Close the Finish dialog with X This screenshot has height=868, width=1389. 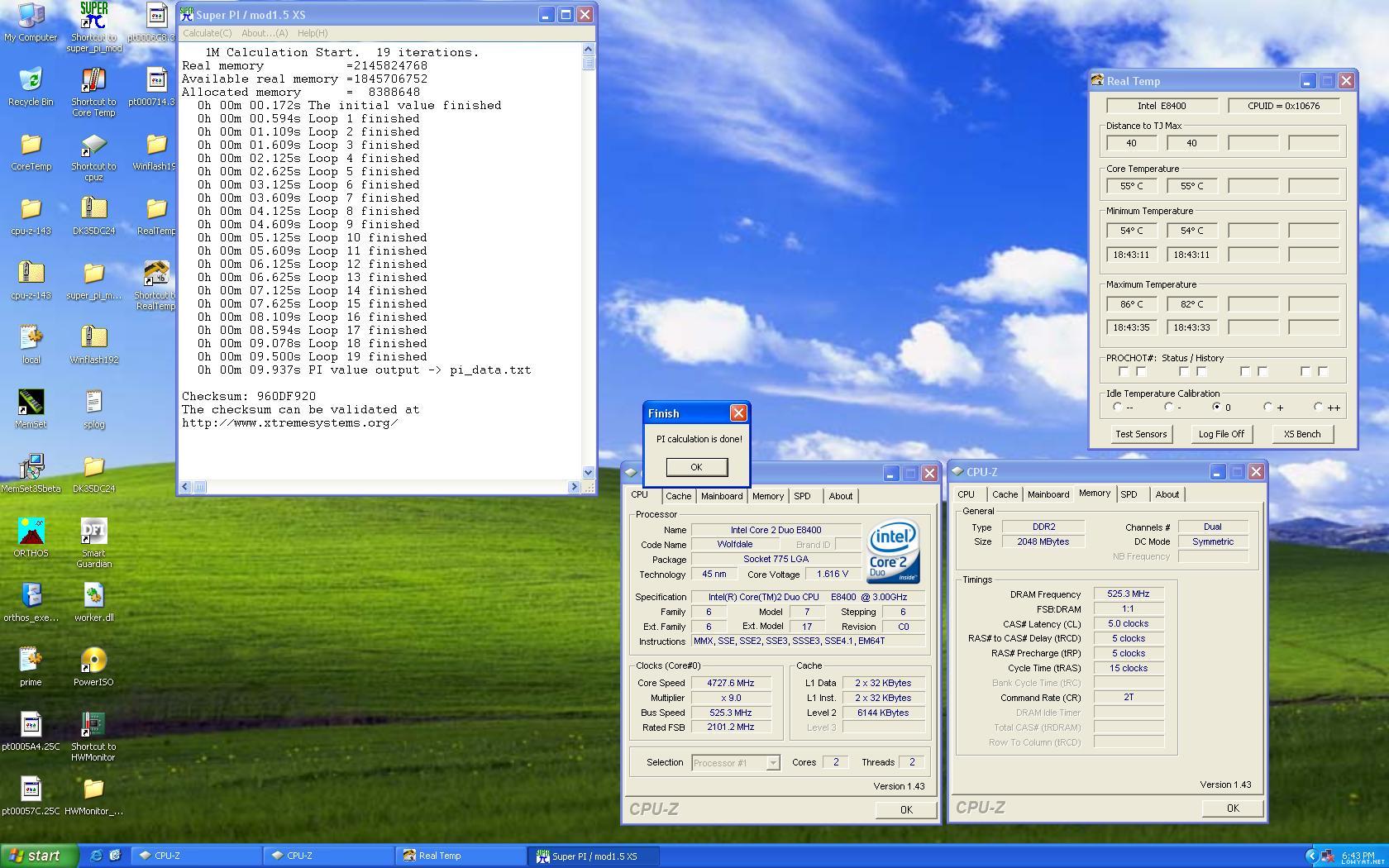(738, 413)
